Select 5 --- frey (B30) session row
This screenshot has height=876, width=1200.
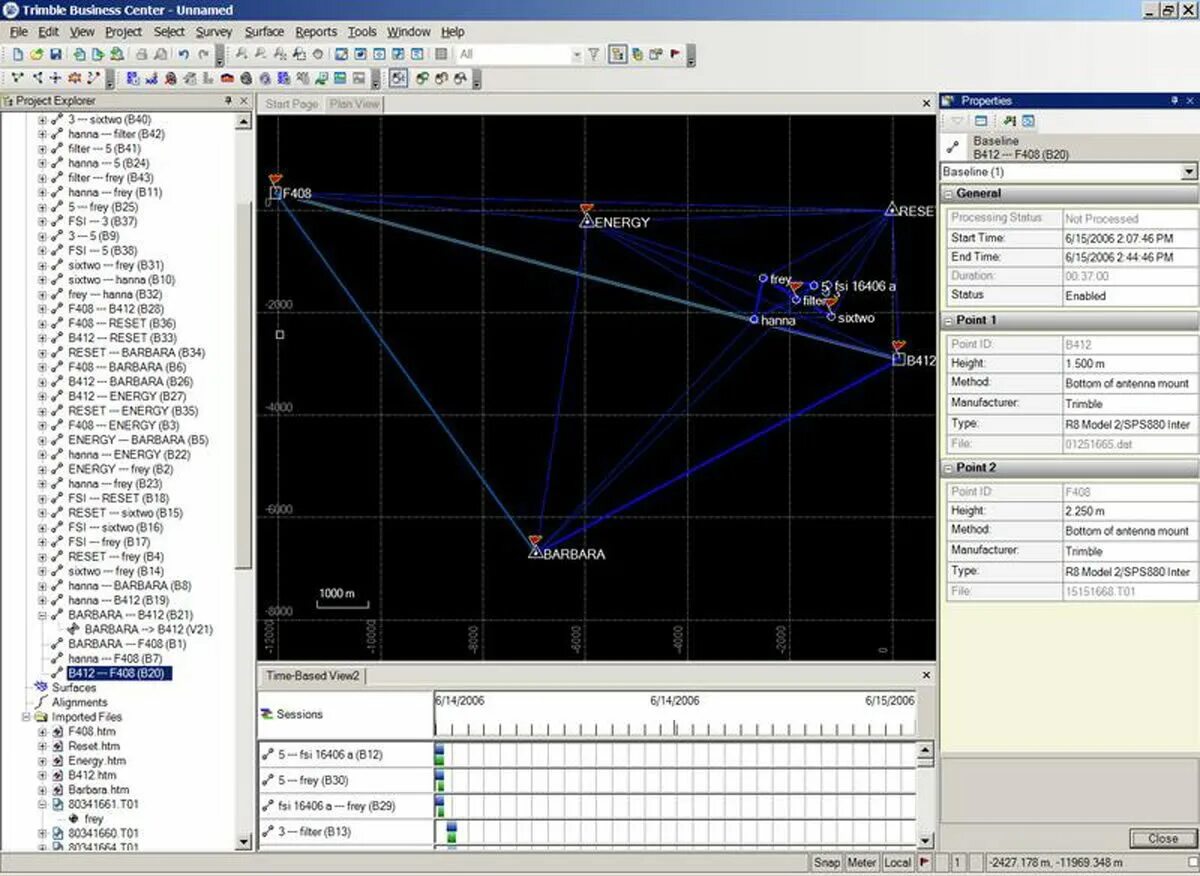(347, 780)
